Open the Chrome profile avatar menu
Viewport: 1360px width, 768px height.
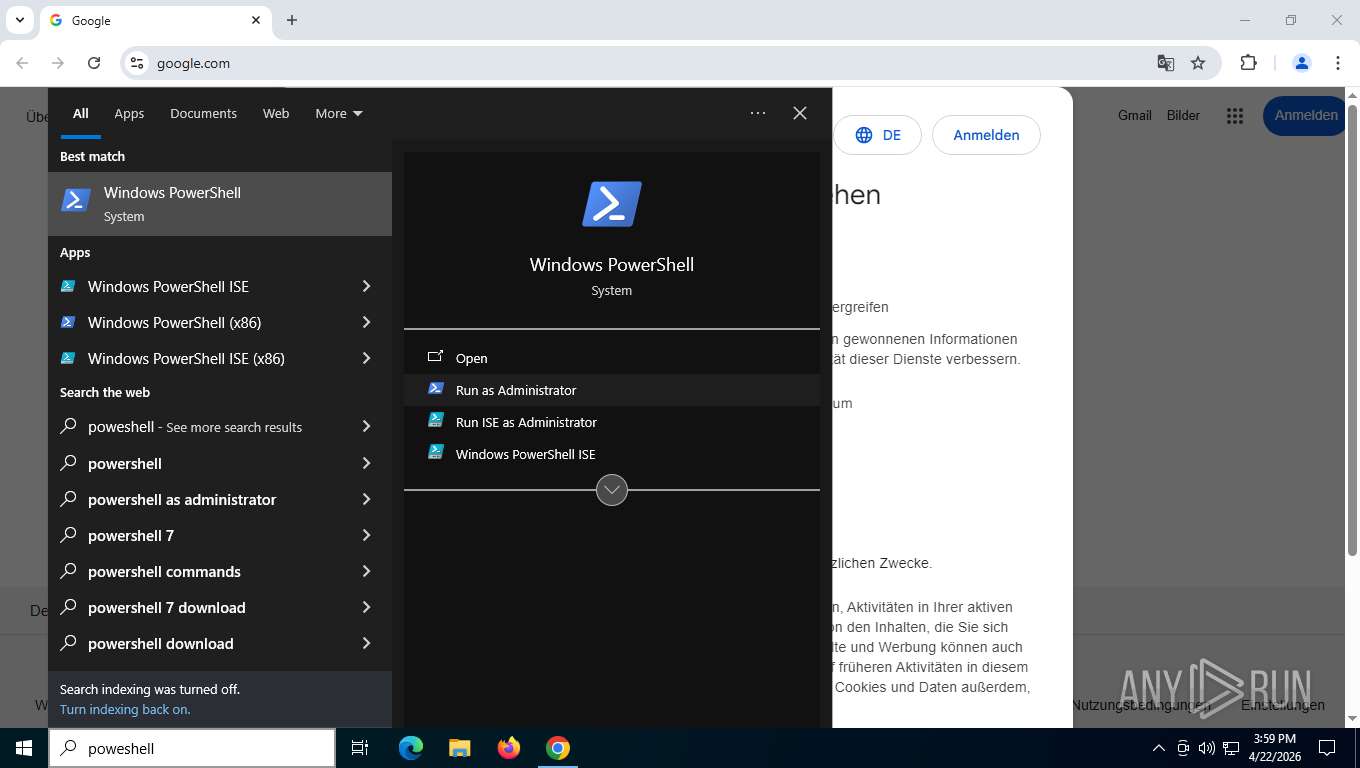click(x=1302, y=63)
